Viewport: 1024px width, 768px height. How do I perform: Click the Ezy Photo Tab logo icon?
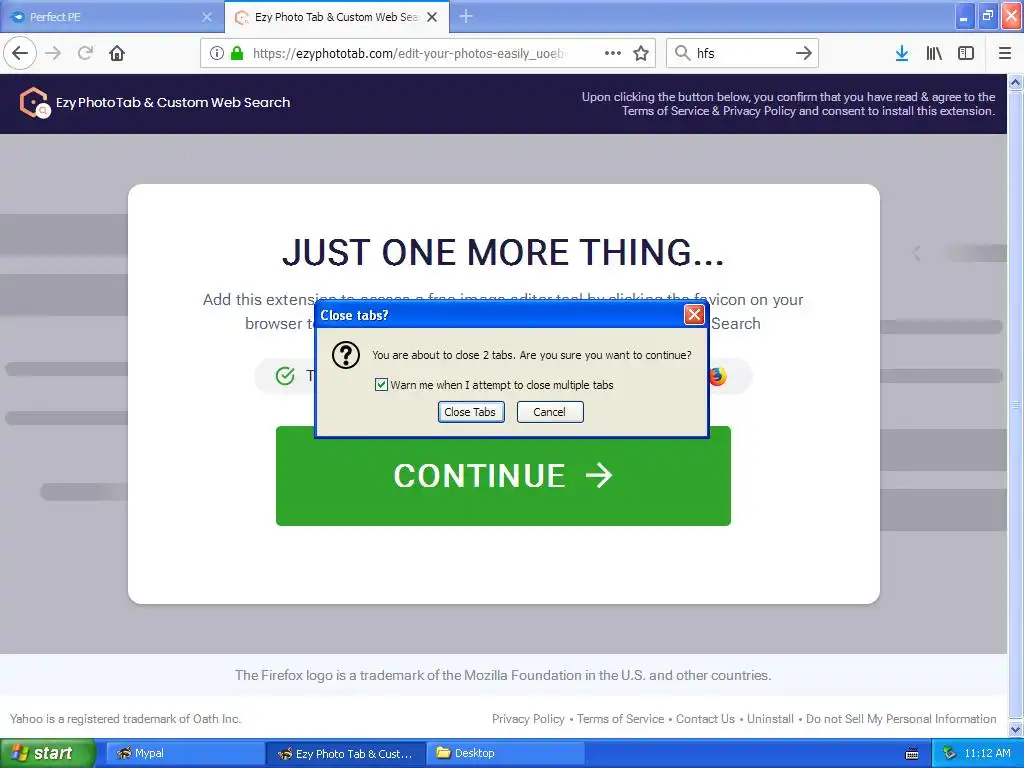(x=34, y=103)
